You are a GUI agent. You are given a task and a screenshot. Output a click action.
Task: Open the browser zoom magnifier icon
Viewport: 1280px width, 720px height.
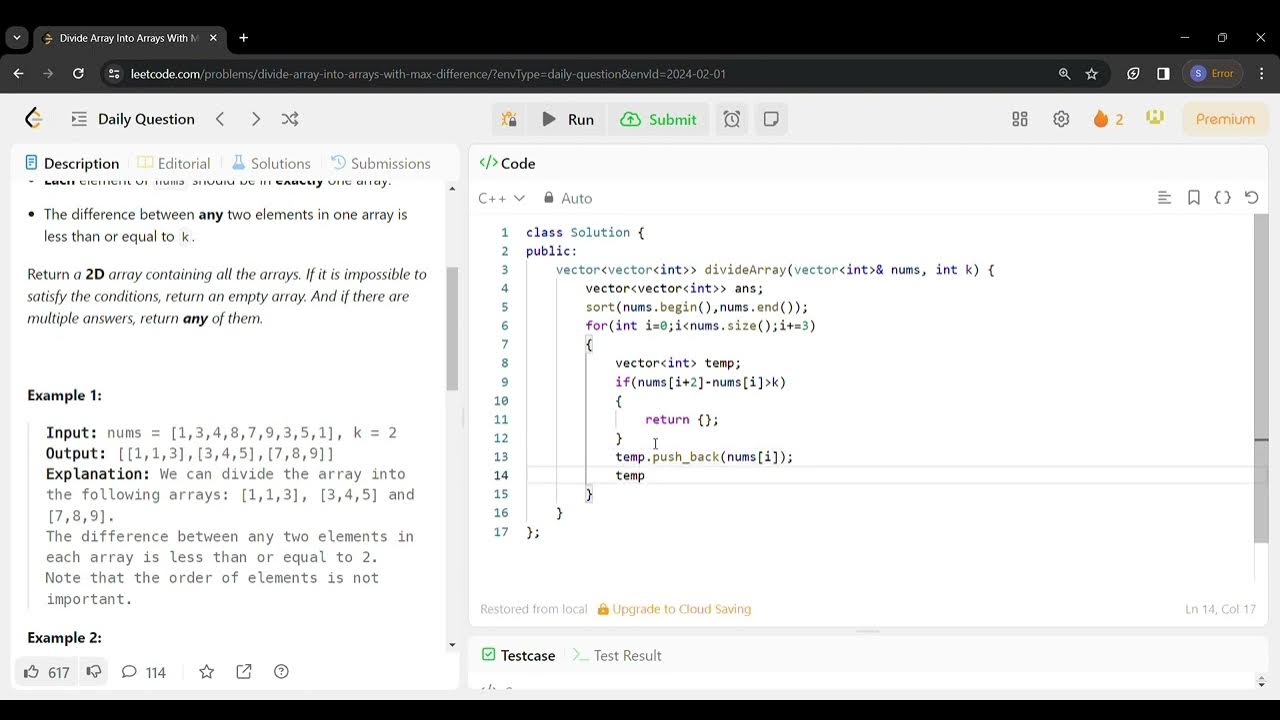pos(1064,73)
